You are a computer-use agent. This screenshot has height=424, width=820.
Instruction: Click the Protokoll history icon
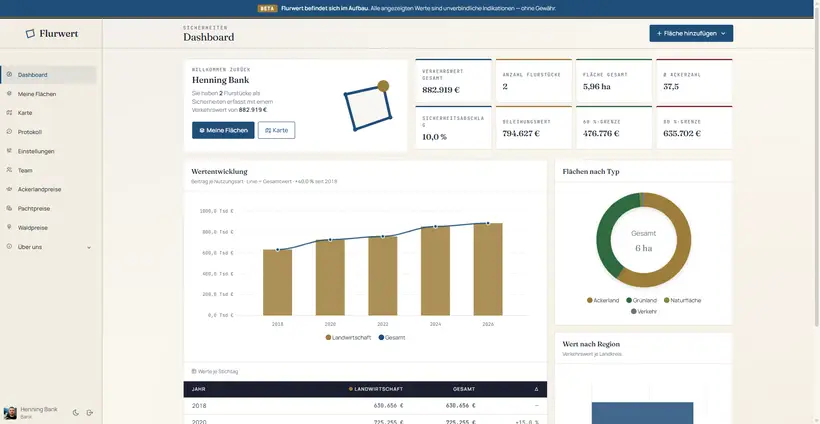pyautogui.click(x=9, y=132)
